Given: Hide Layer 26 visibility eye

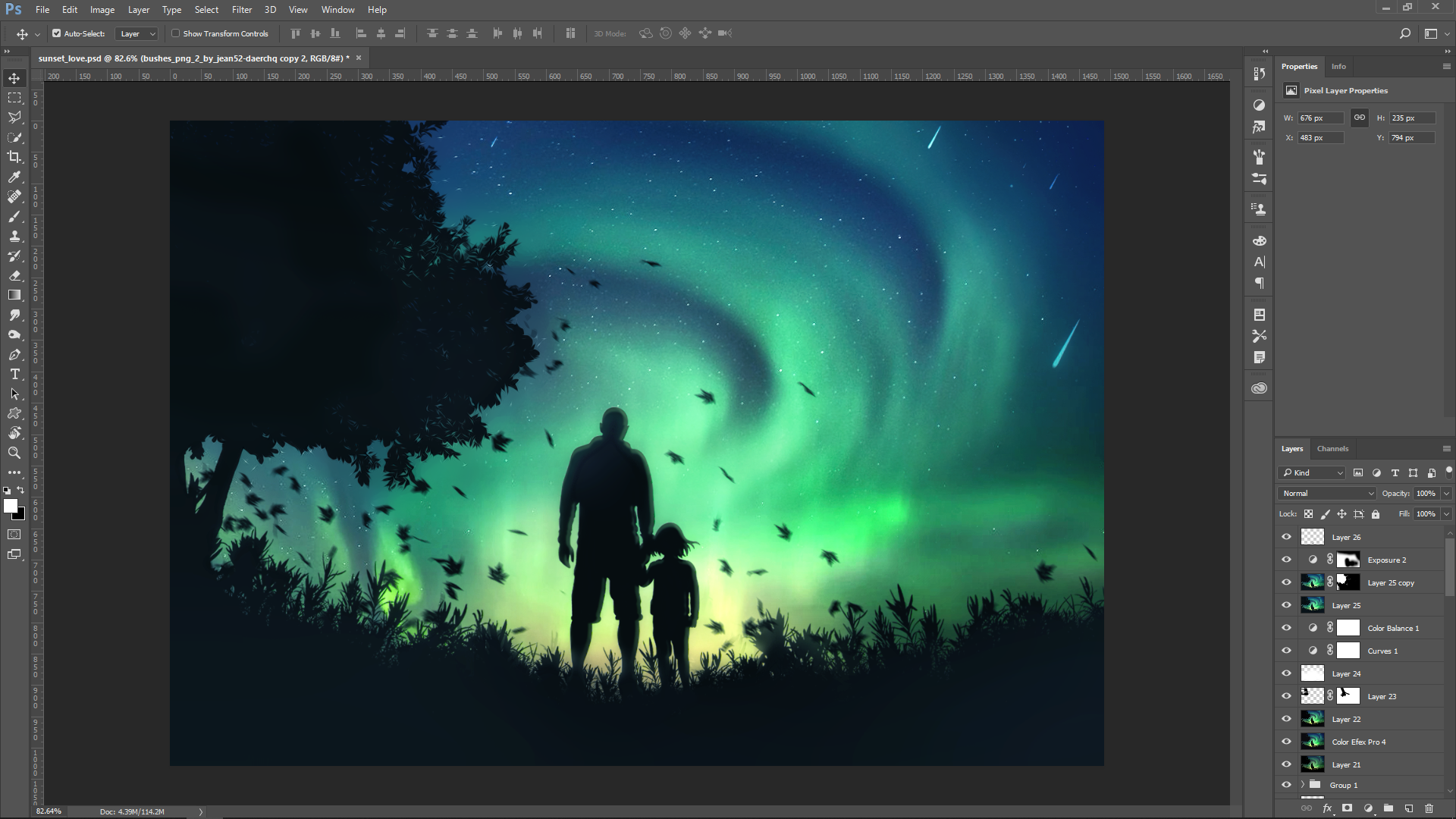Looking at the screenshot, I should 1286,537.
